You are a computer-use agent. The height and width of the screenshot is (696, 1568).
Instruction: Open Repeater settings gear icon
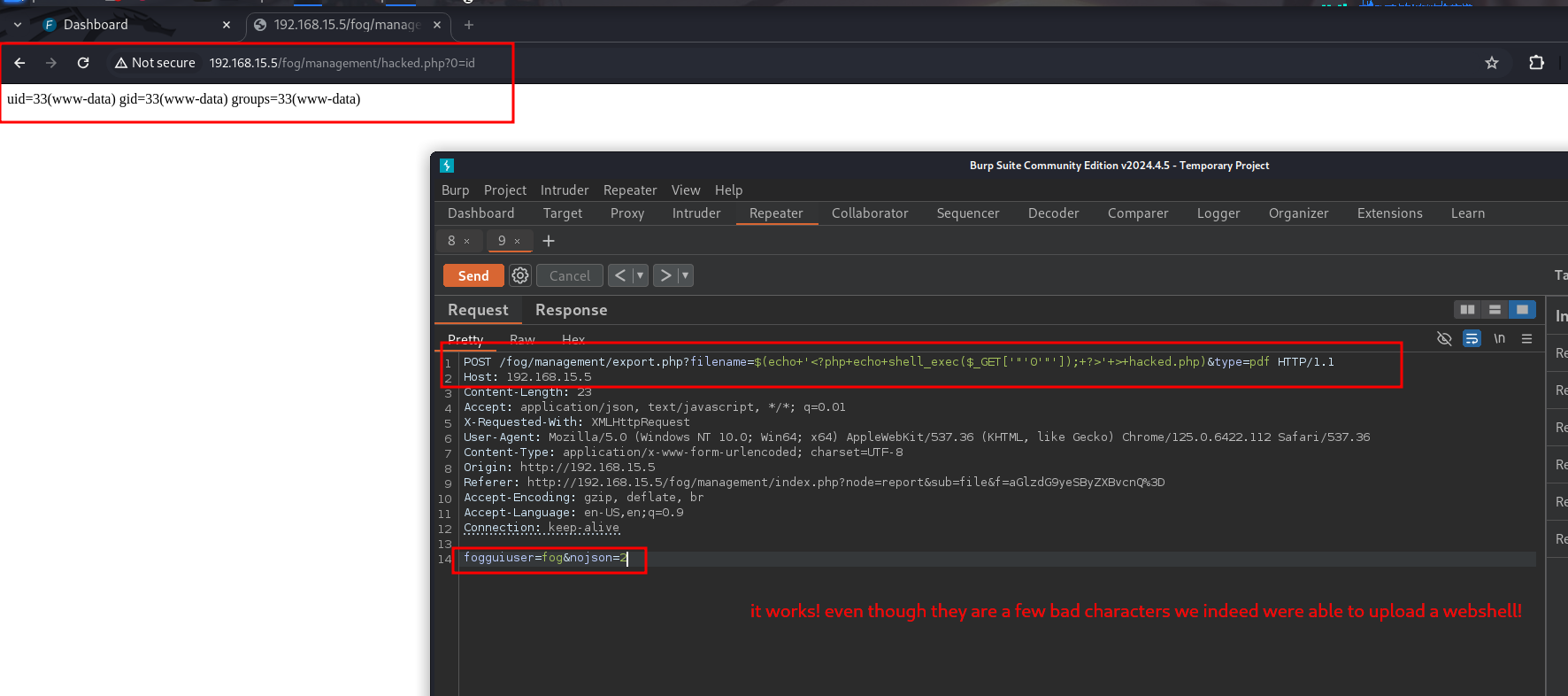(520, 275)
